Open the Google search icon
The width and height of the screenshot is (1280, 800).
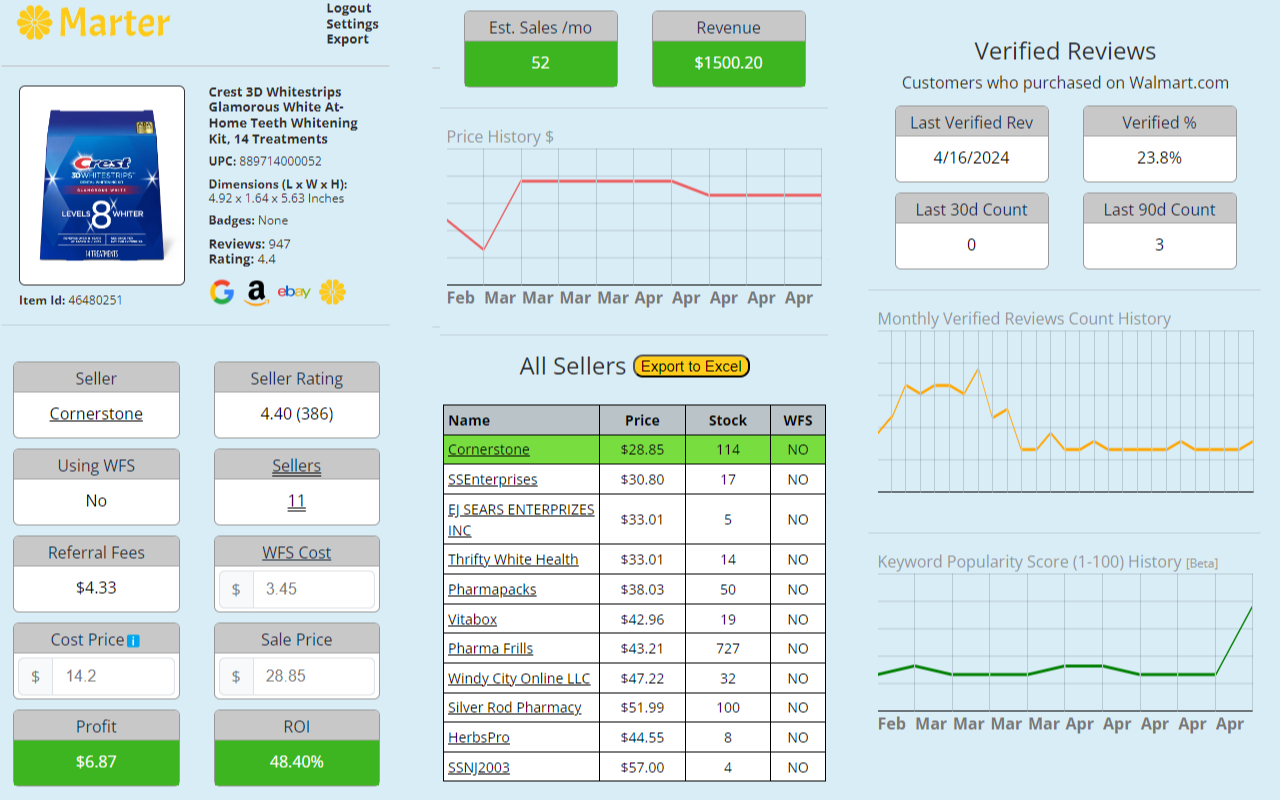pyautogui.click(x=222, y=292)
